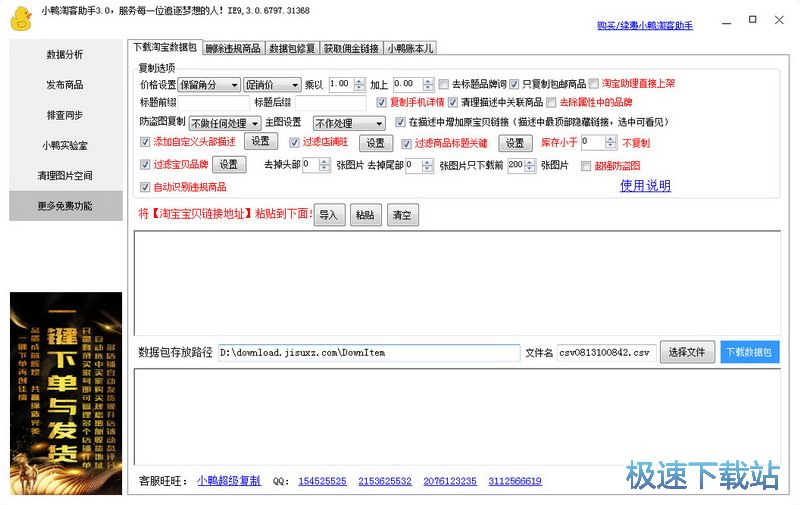Enable 去标题品牌词 checkbox
This screenshot has height=505, width=800.
coord(444,85)
